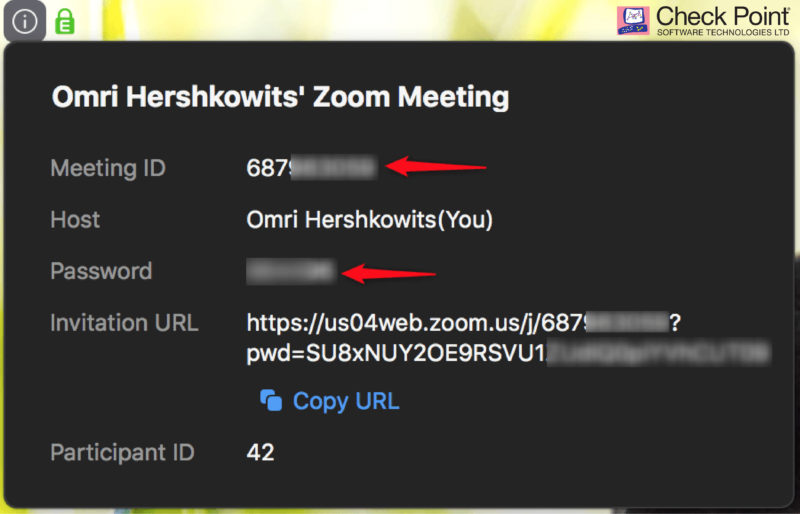Click the blurred Meeting ID number
The image size is (800, 514).
coord(311,168)
